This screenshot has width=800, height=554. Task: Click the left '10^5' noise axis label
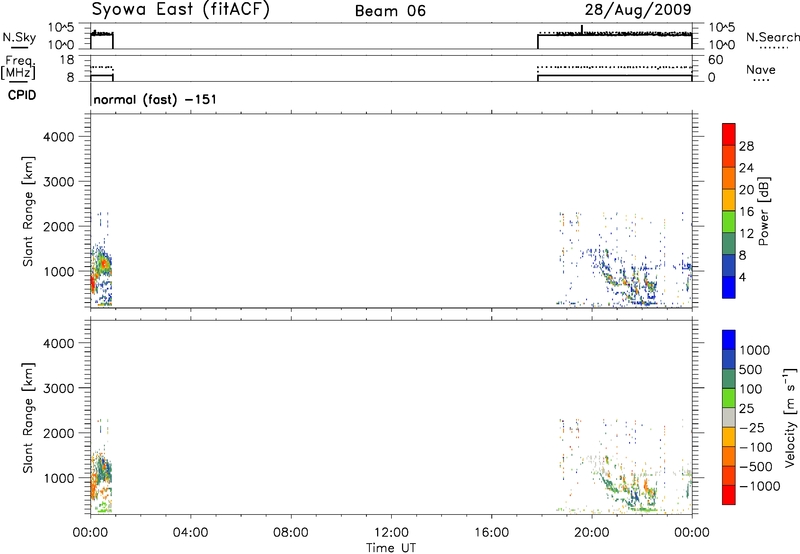point(61,28)
